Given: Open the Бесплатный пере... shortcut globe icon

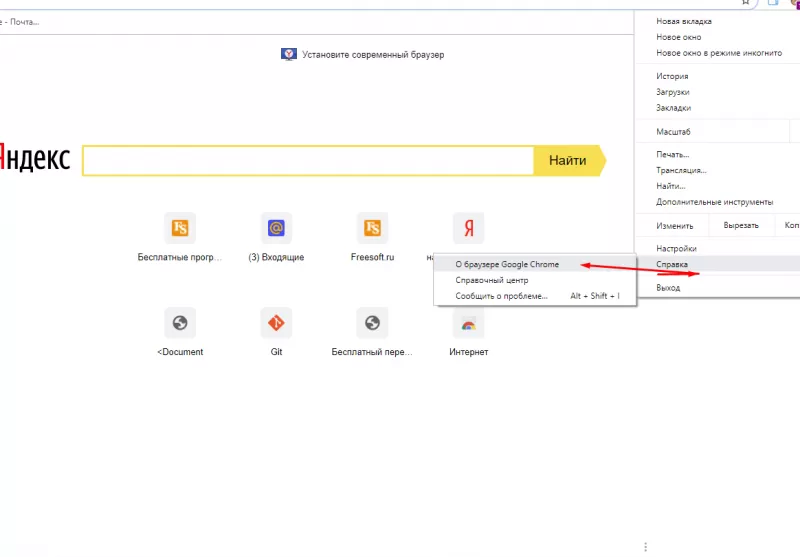Looking at the screenshot, I should point(372,322).
